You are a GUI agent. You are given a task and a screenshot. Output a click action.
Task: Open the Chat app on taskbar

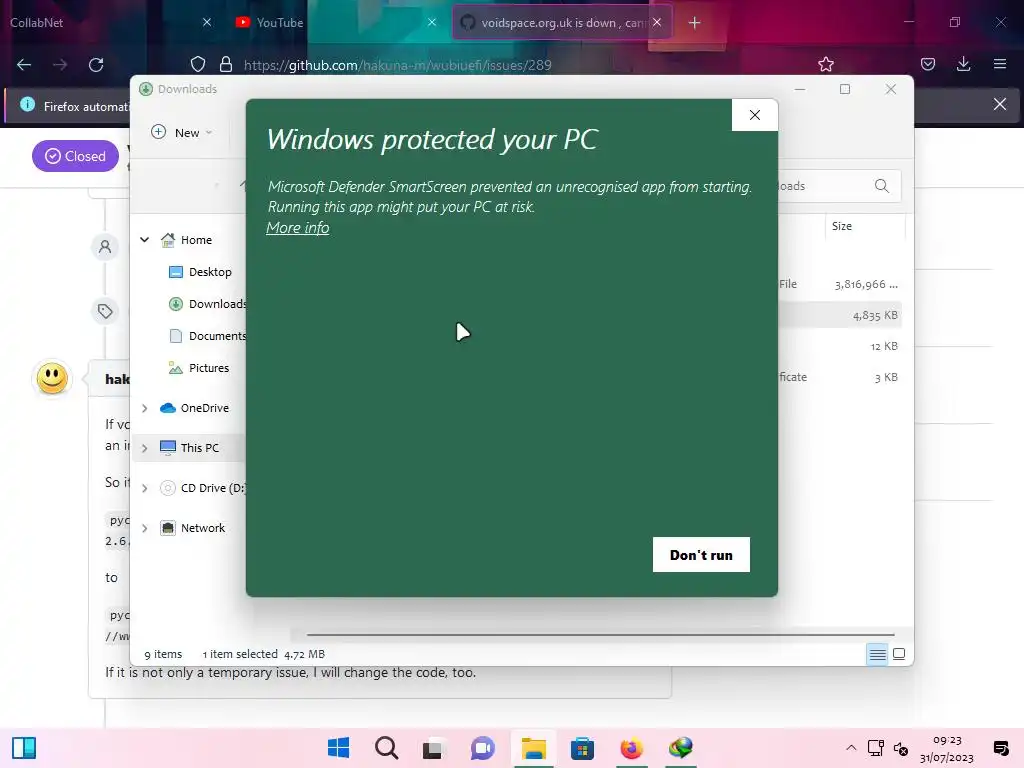pyautogui.click(x=483, y=748)
